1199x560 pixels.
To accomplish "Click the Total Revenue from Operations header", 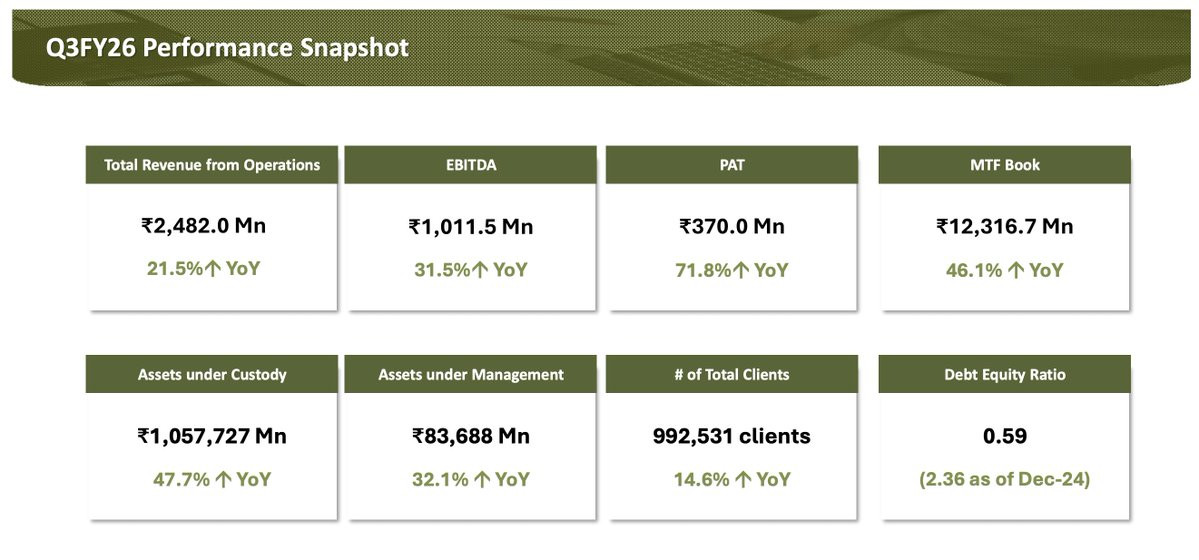I will coord(212,165).
